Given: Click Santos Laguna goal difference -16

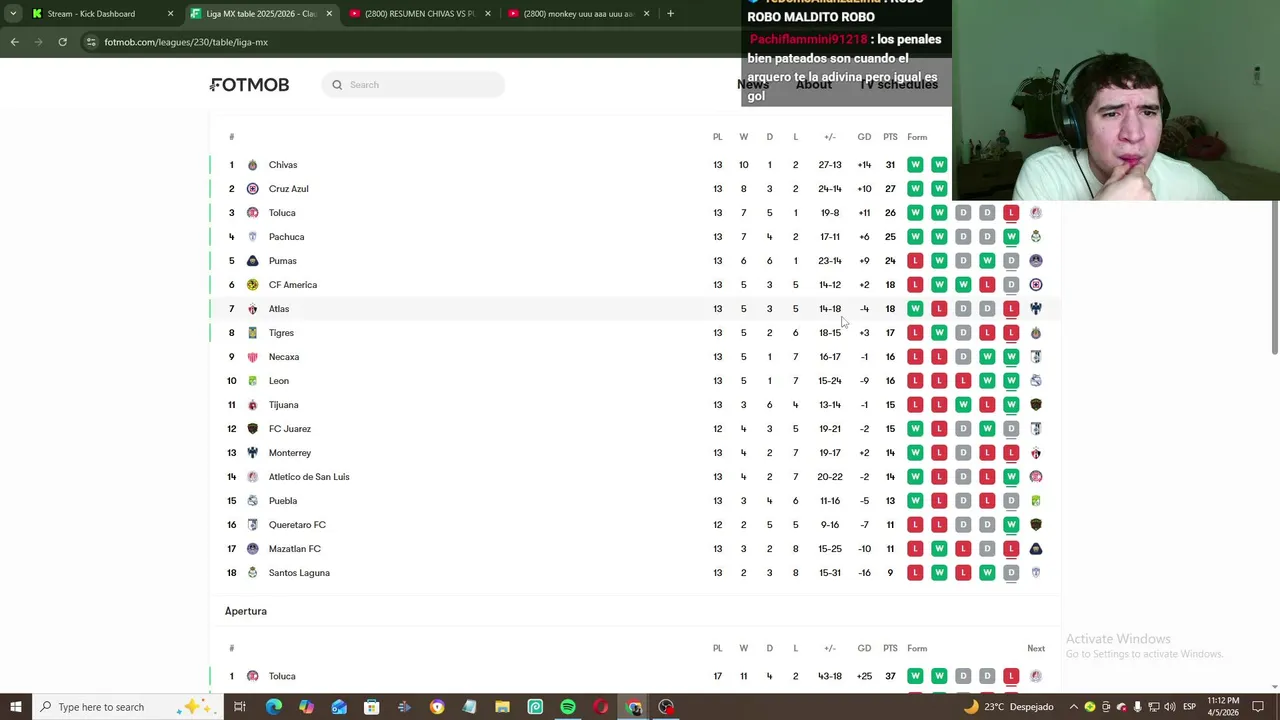Looking at the screenshot, I should tap(864, 573).
